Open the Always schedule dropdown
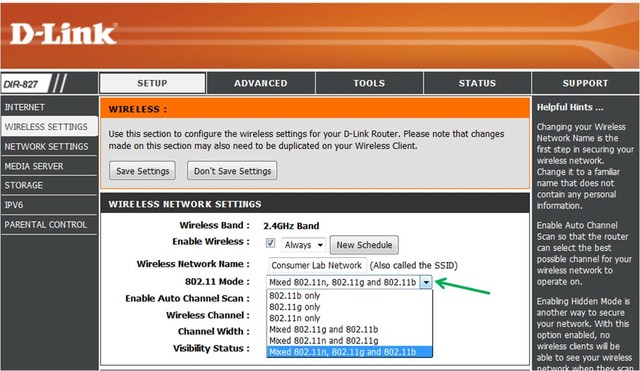Image resolution: width=640 pixels, height=371 pixels. click(x=304, y=245)
